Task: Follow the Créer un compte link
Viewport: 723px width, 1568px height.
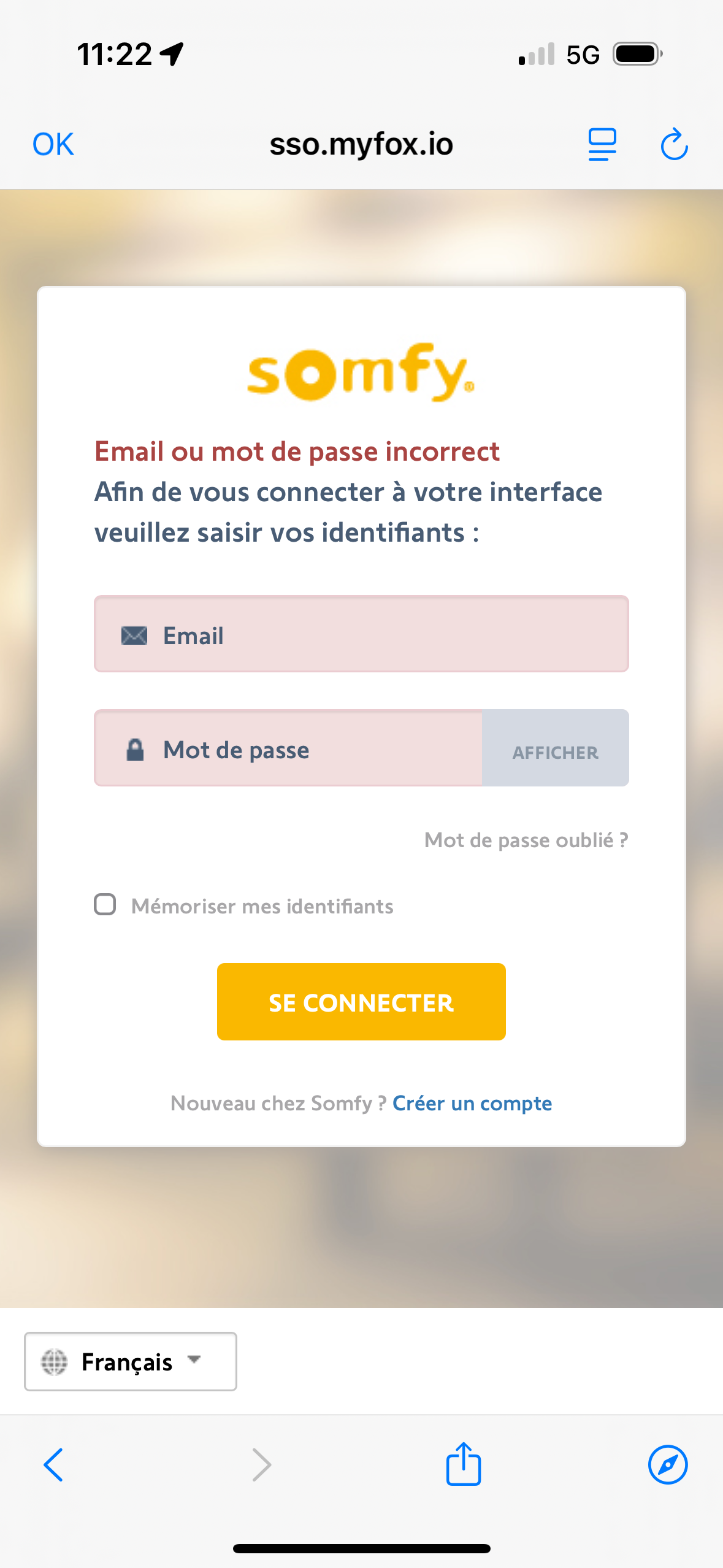Action: pyautogui.click(x=472, y=1103)
